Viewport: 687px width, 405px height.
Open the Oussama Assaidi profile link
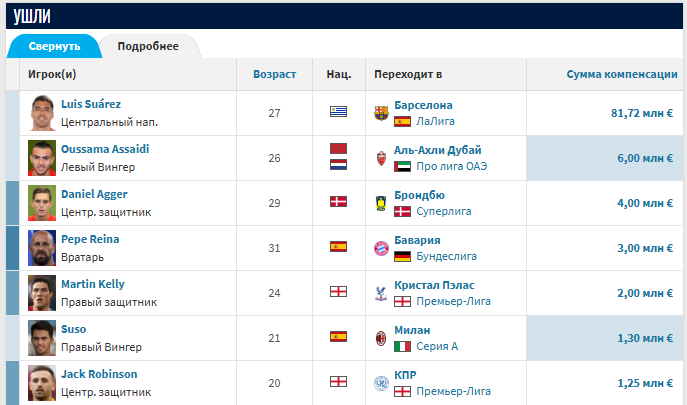coord(105,149)
